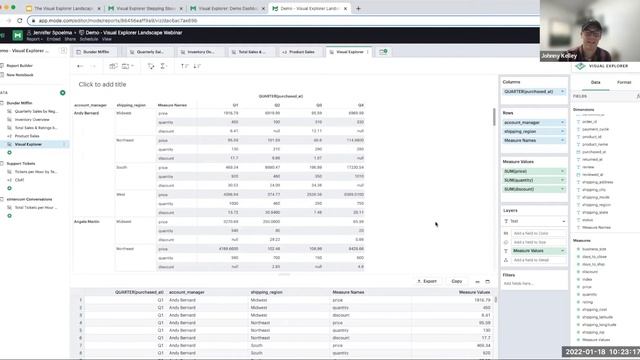The image size is (640, 360).
Task: Open SUM(discount) pill dropdown
Action: coord(562,189)
